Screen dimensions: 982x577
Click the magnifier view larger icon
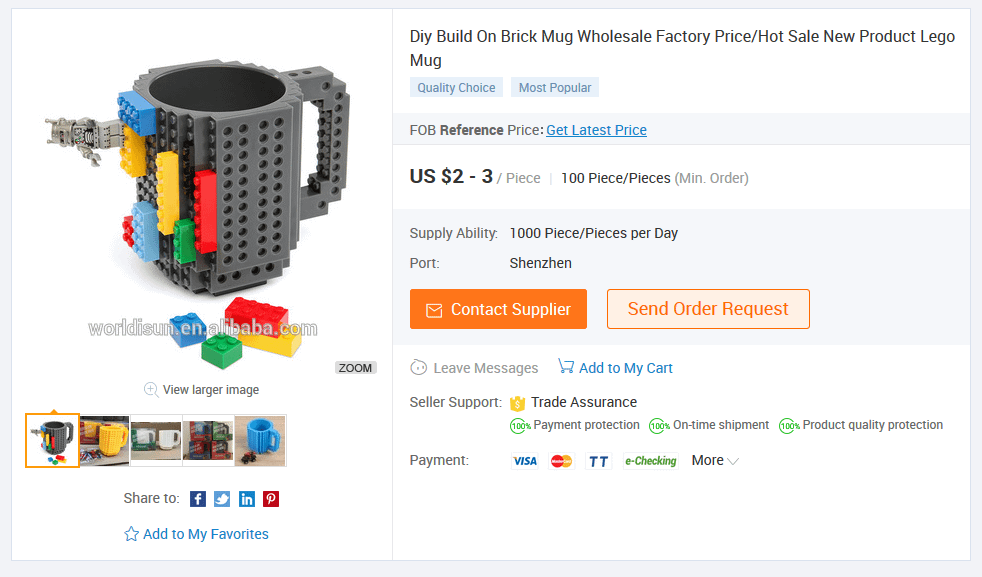click(151, 389)
